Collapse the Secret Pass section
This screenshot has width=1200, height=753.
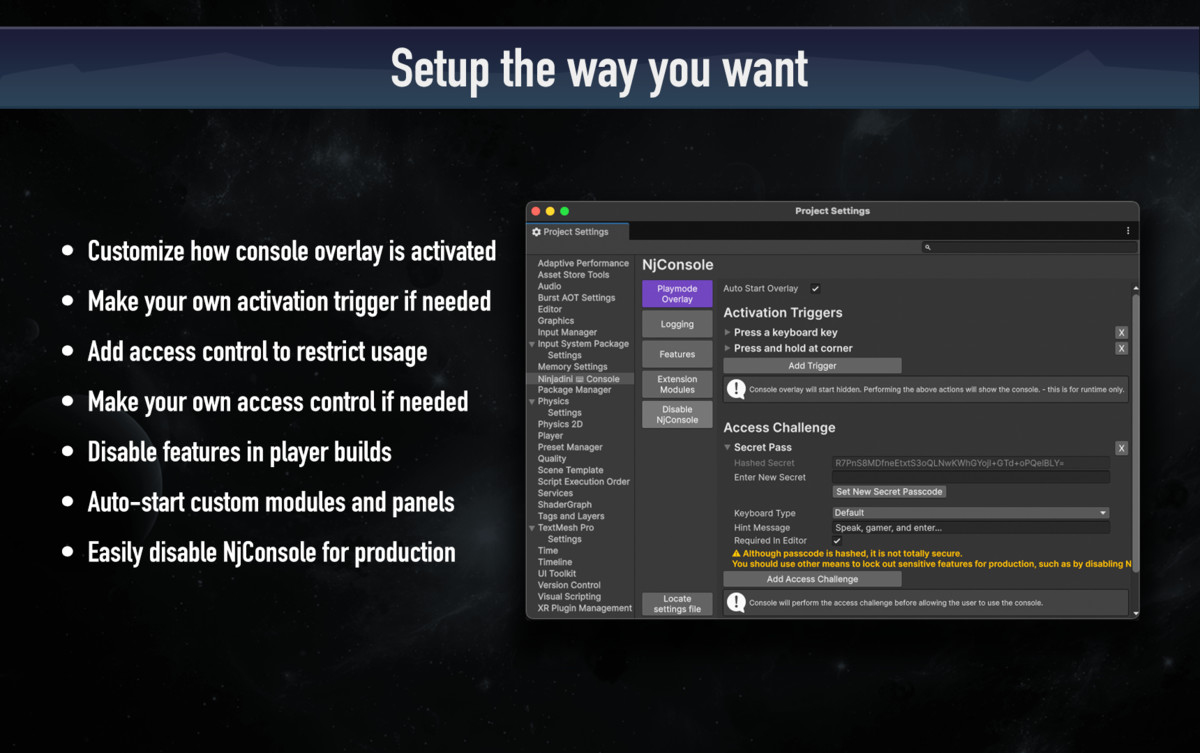728,448
